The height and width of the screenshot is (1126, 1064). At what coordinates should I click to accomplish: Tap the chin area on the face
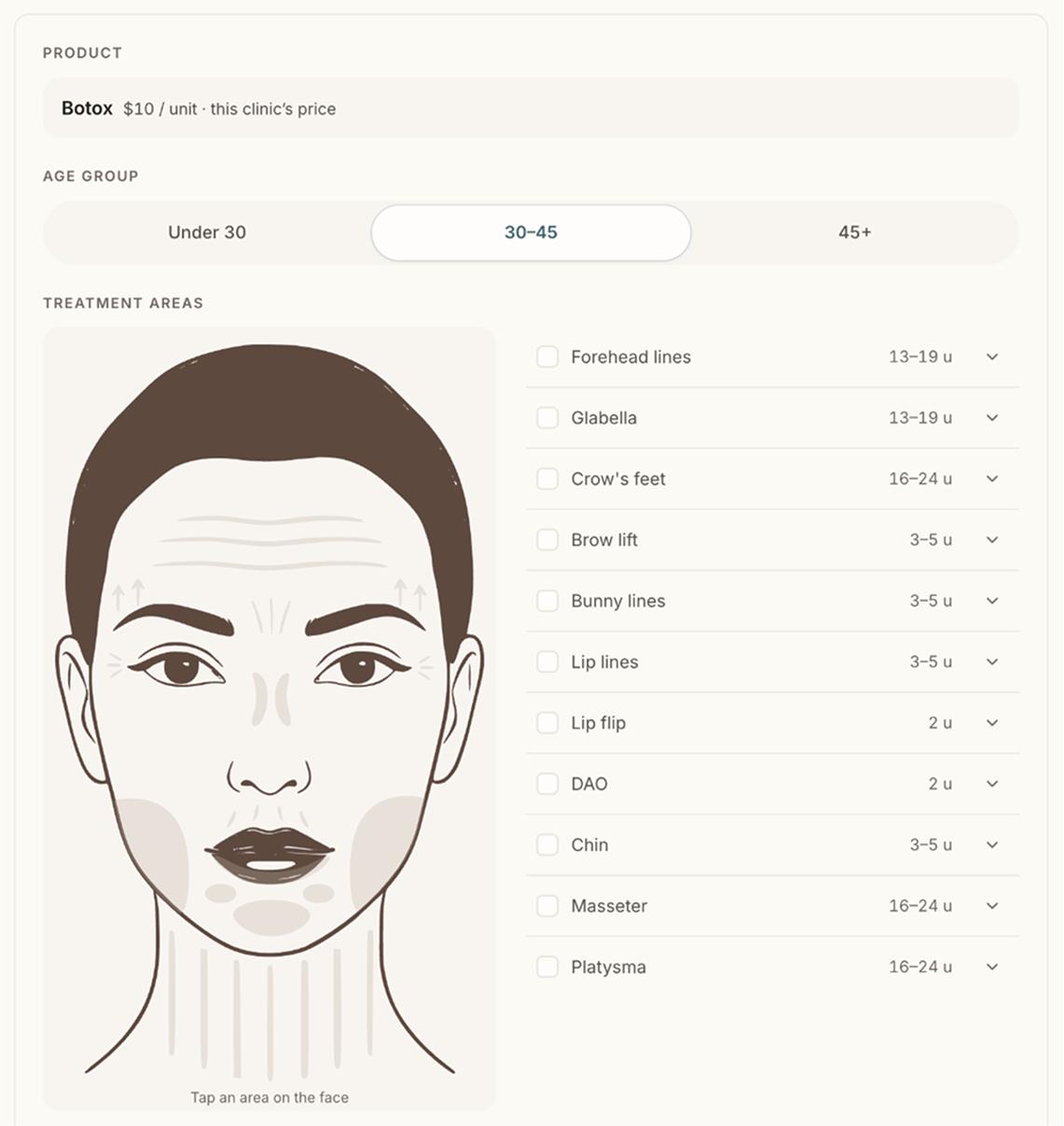pyautogui.click(x=270, y=917)
